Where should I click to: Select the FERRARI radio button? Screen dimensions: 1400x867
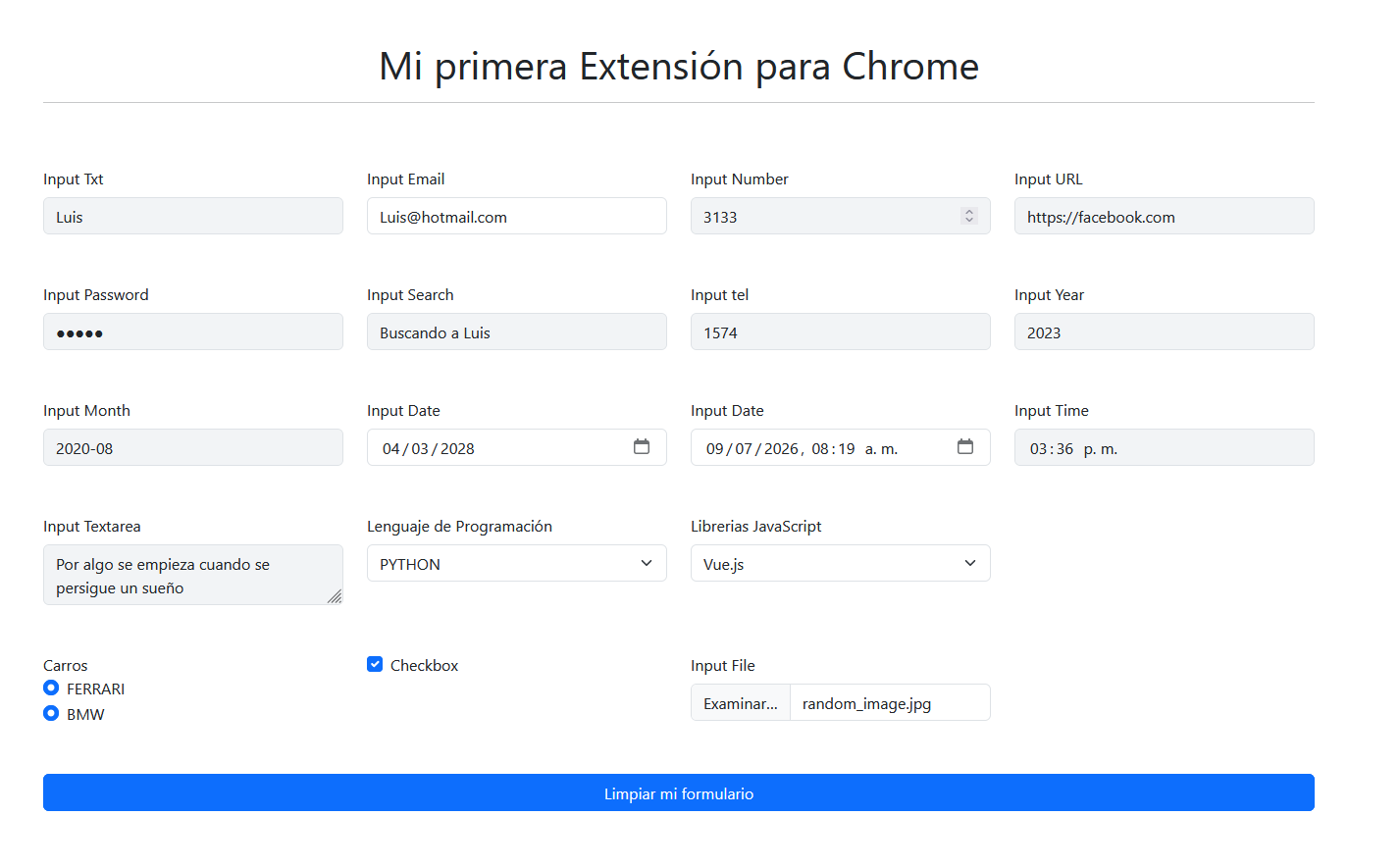[x=51, y=688]
